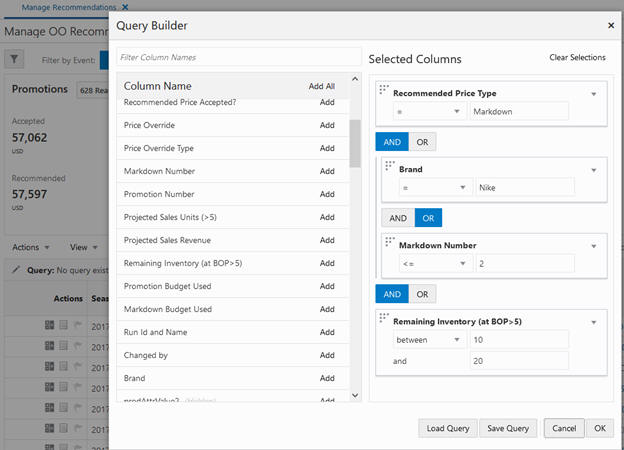Click the Filter Column Names field

[x=239, y=57]
